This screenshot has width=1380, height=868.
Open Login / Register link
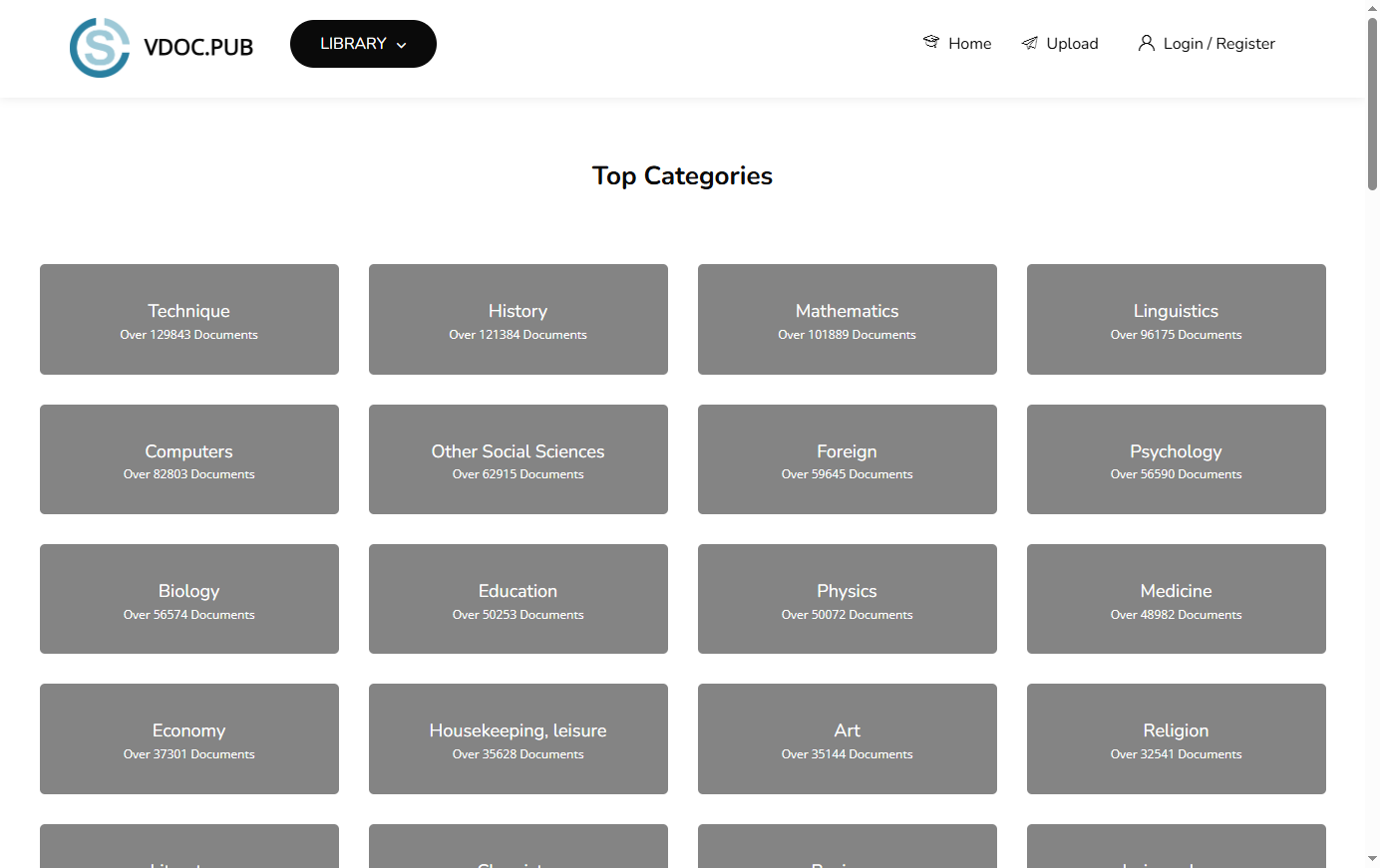tap(1207, 43)
